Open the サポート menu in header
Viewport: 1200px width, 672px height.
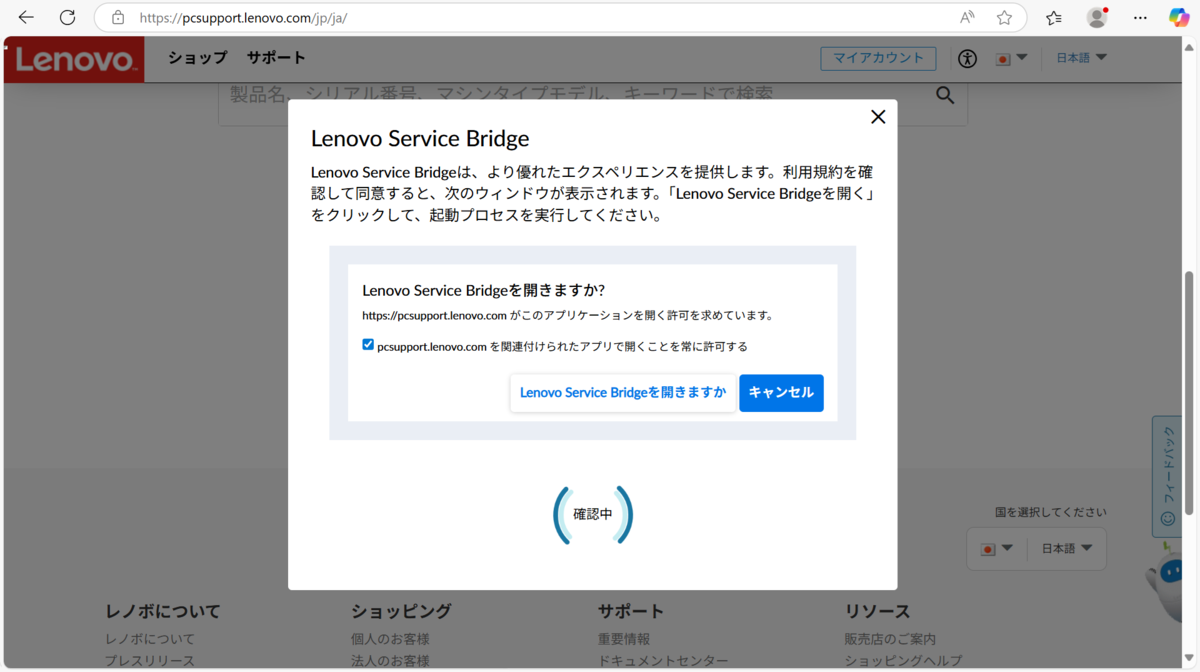(276, 58)
